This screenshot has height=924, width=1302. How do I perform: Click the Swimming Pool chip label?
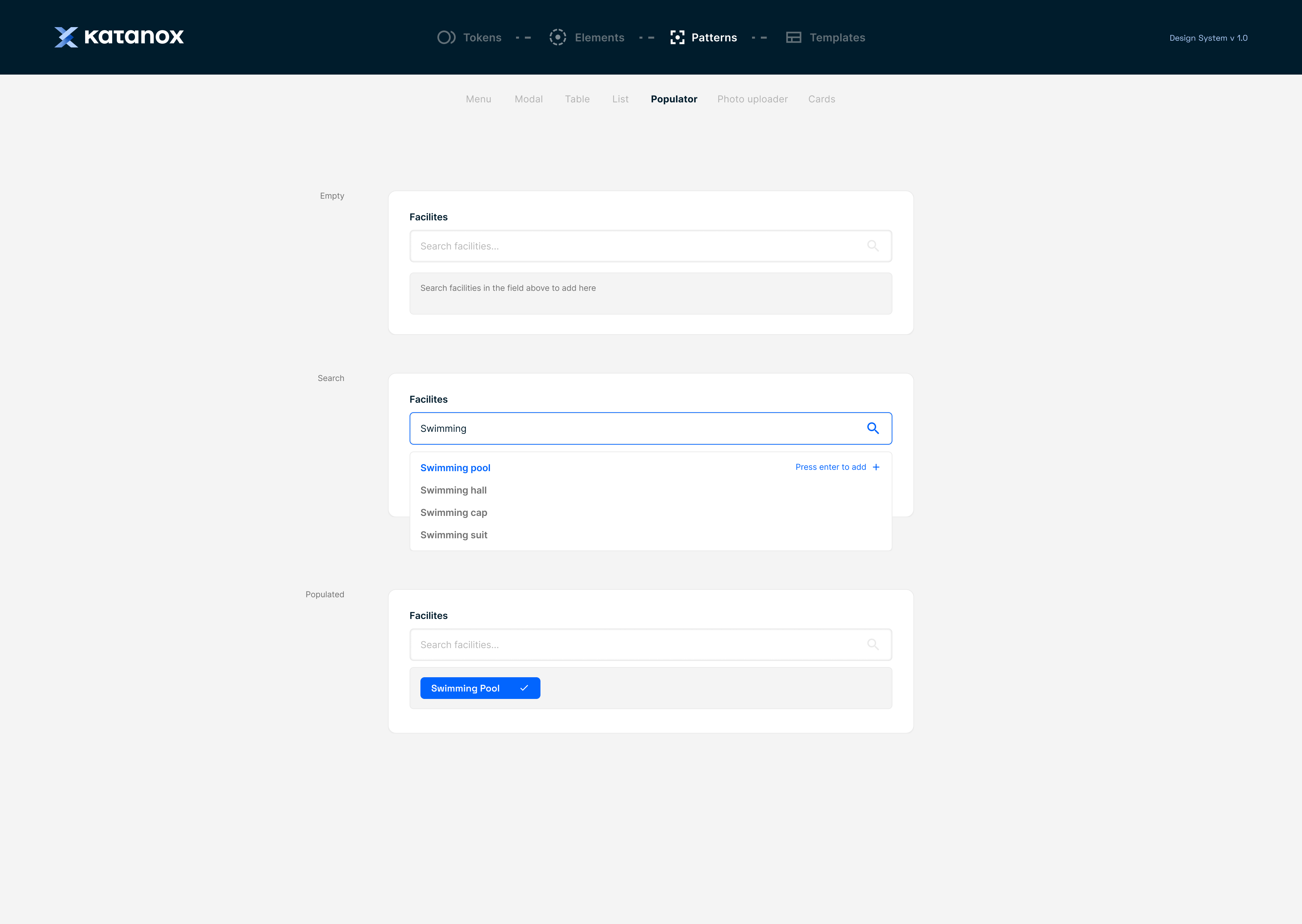(x=465, y=688)
